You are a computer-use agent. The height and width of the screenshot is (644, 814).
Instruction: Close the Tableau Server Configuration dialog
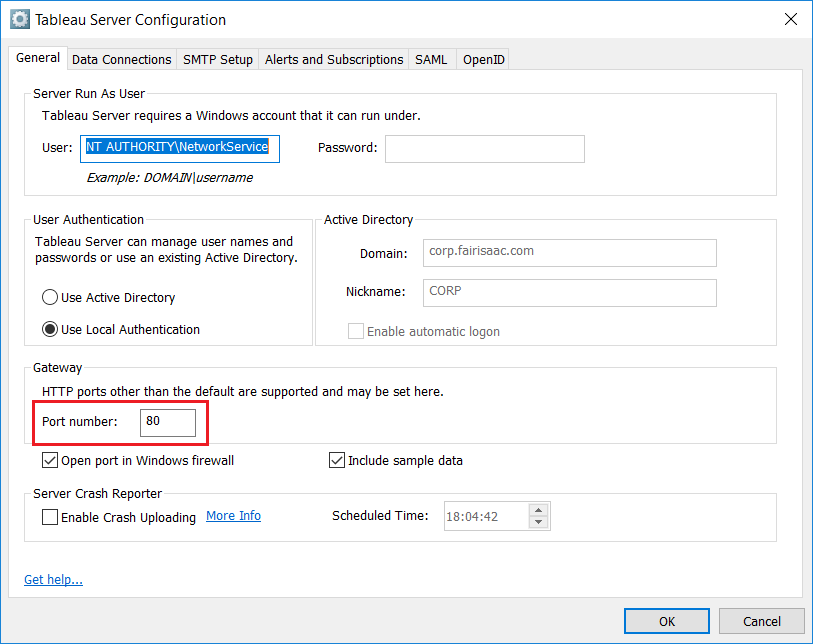coord(791,20)
